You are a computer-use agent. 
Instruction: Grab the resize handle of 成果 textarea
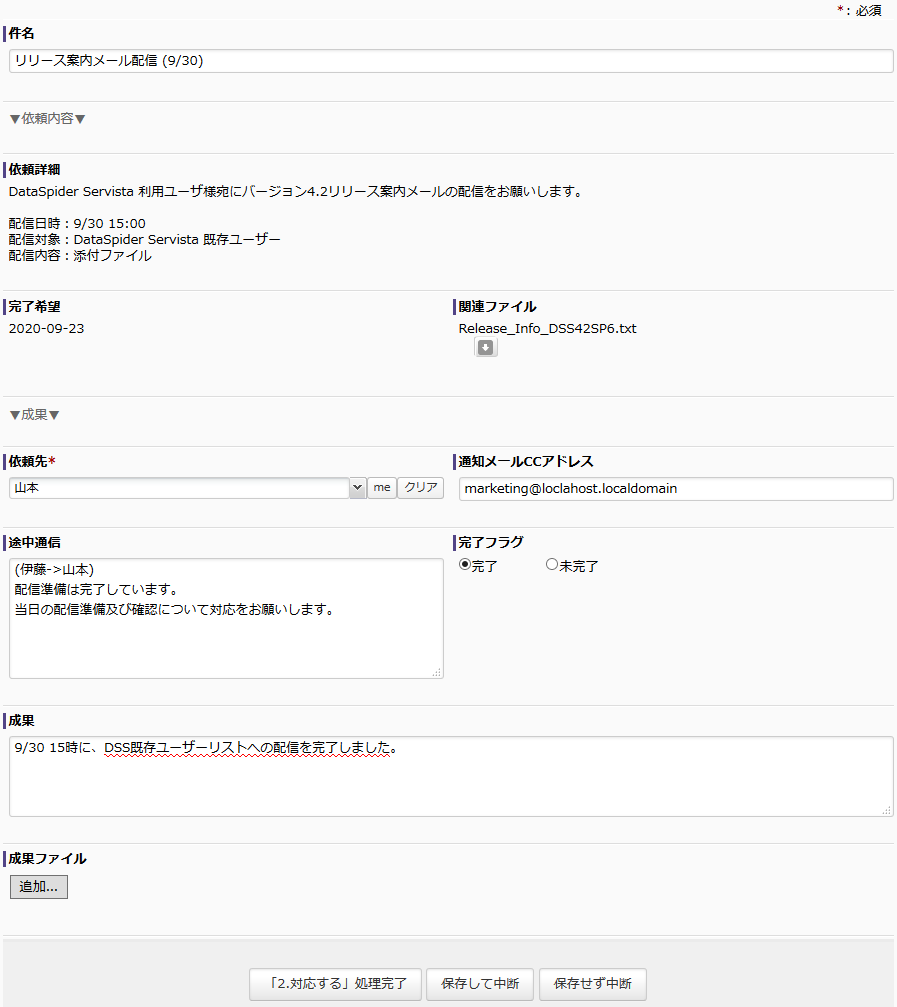pos(886,810)
